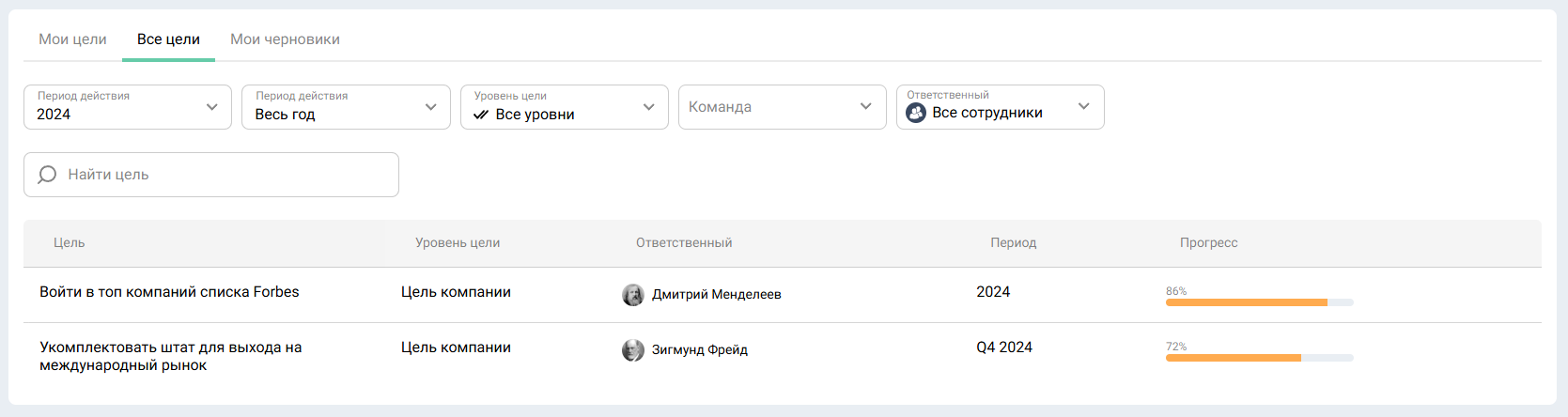Open the Мои черновики tab
The height and width of the screenshot is (417, 1568).
[285, 39]
